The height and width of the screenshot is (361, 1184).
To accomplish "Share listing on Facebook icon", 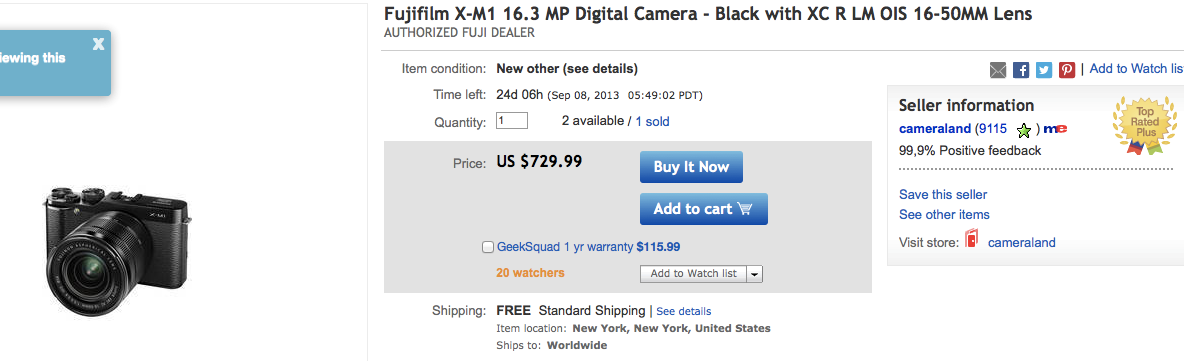I will (1021, 69).
